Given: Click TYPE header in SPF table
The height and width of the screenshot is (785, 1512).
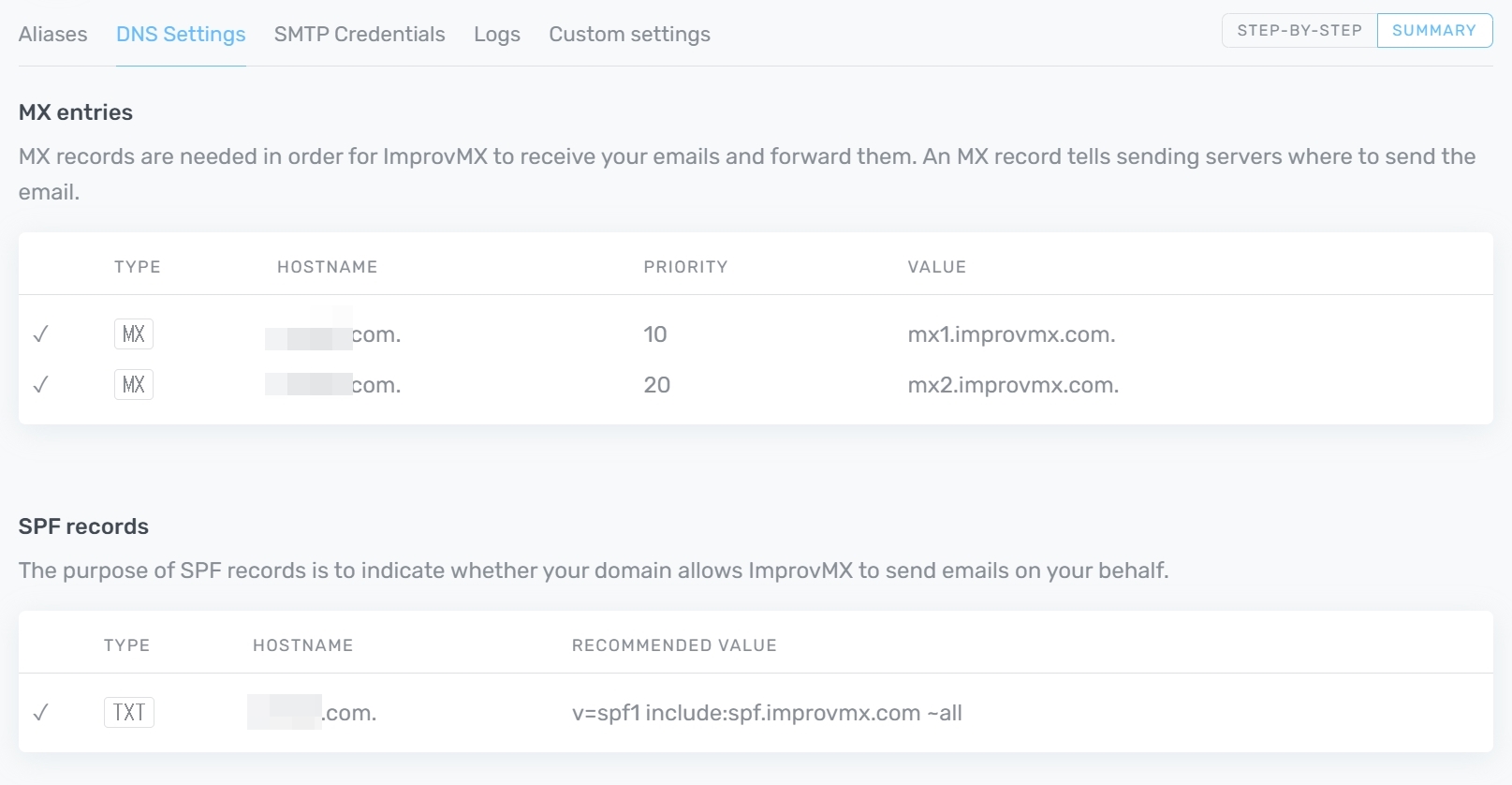Looking at the screenshot, I should [x=126, y=645].
